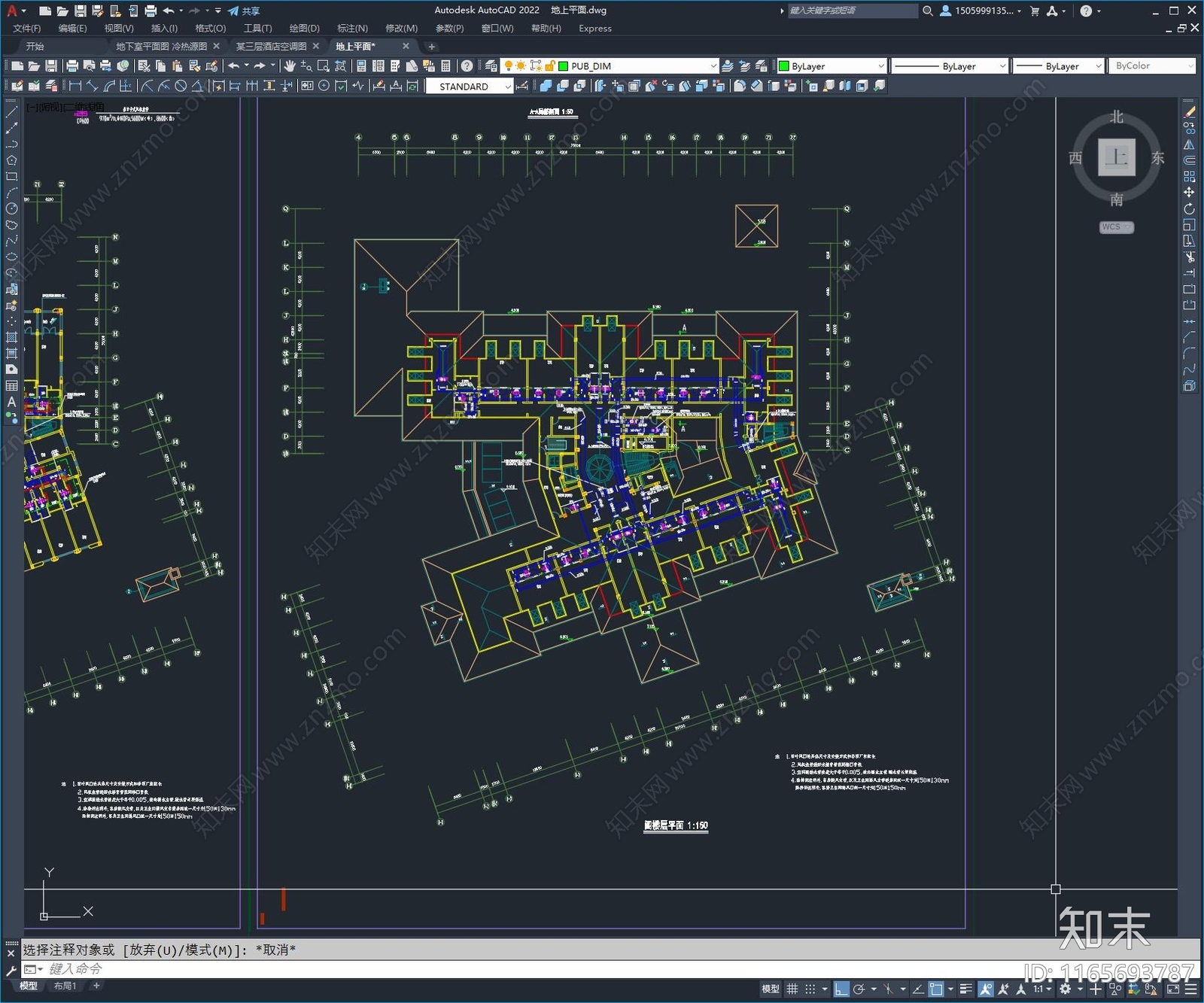Switch to the 某三层酒店空调图 tab
The image size is (1204, 1003).
tap(271, 47)
